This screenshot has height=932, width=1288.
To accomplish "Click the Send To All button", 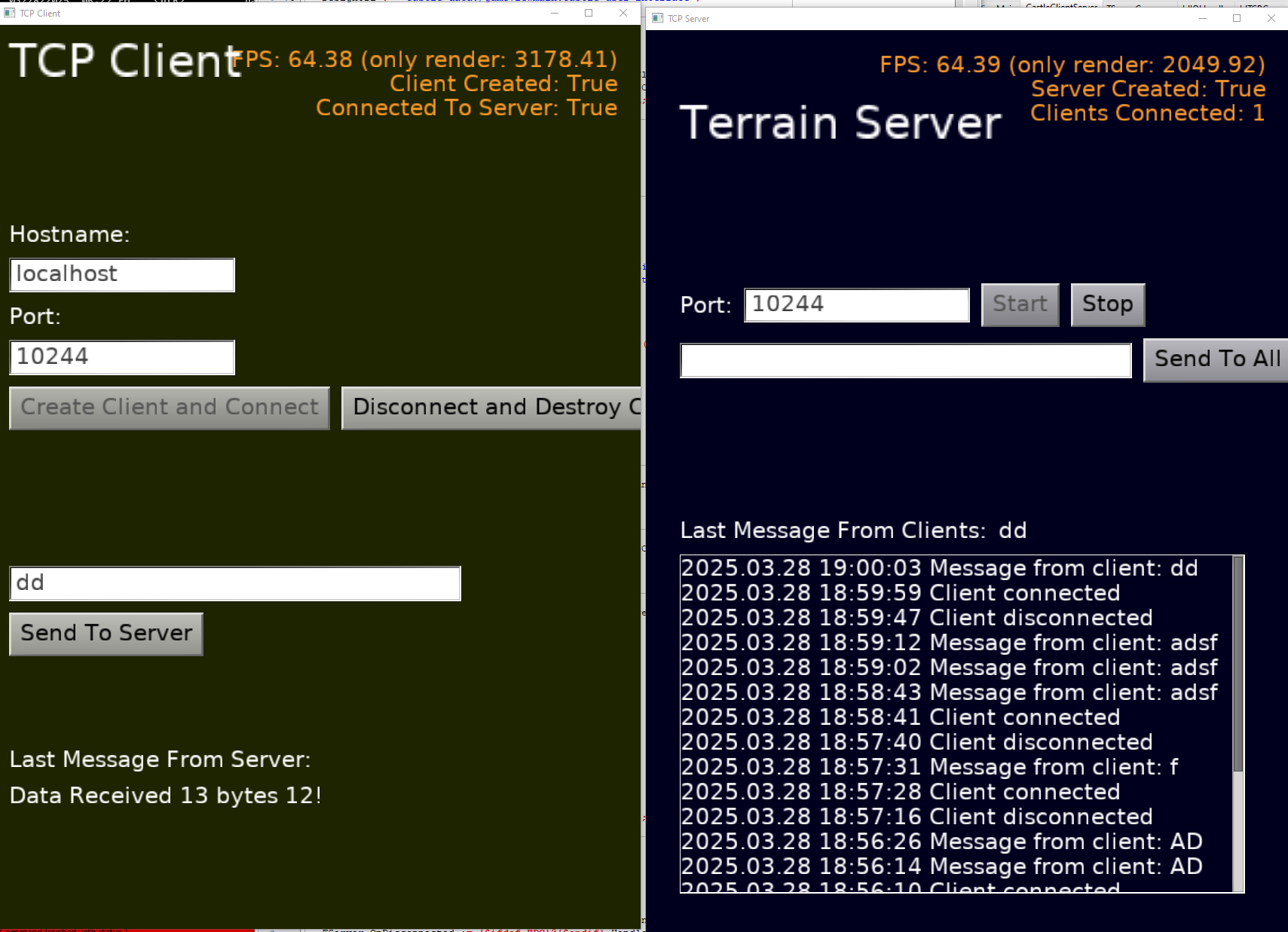I will [x=1216, y=360].
